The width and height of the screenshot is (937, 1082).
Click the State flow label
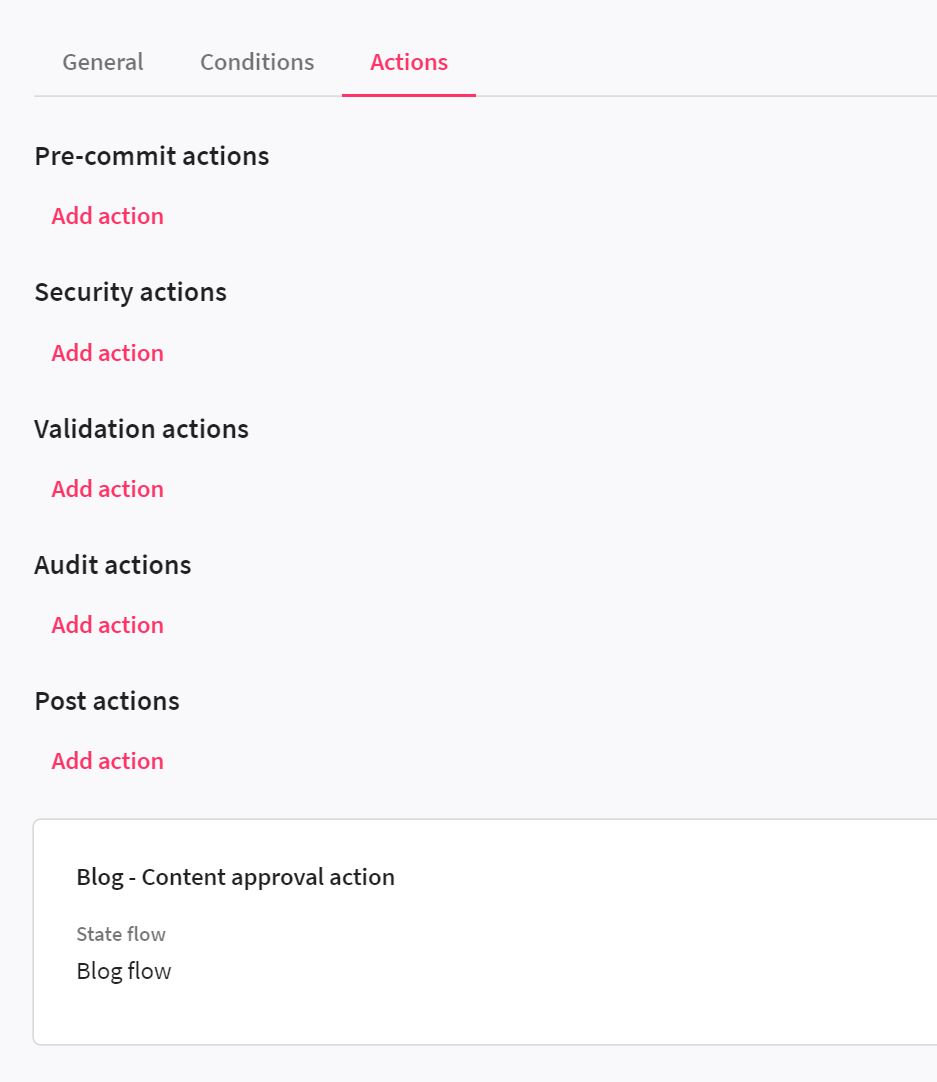point(121,934)
